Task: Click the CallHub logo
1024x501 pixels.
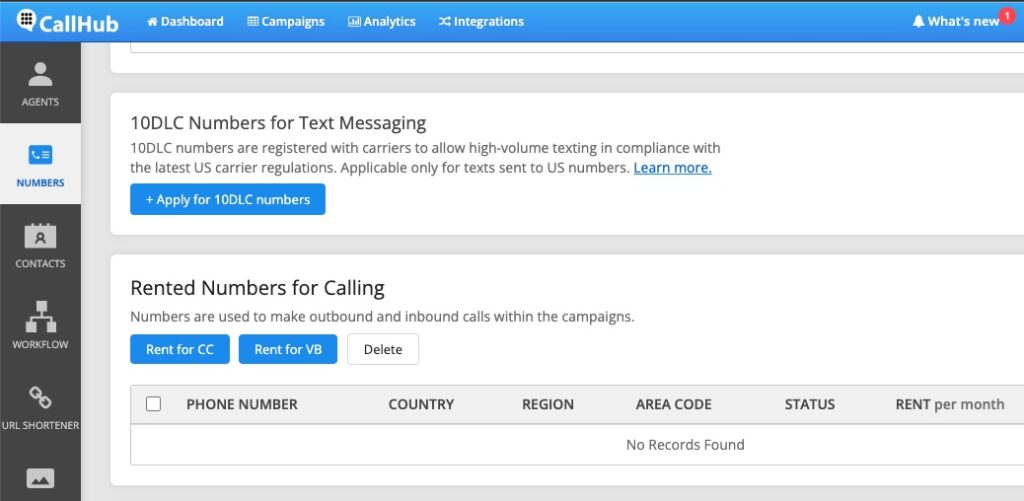Action: (67, 21)
